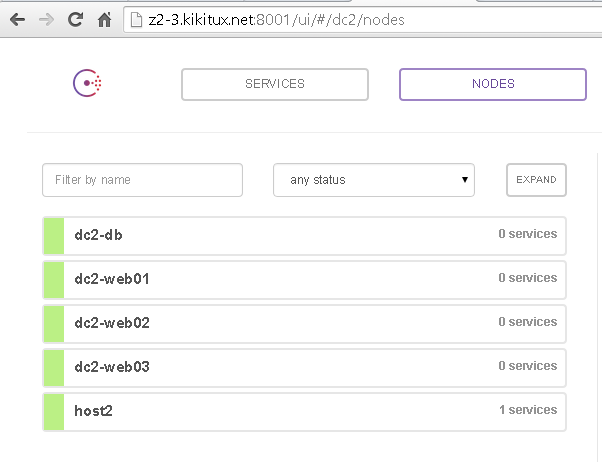Screen dimensions: 602x462
Task: Click host2's green status bar
Action: coord(54,412)
